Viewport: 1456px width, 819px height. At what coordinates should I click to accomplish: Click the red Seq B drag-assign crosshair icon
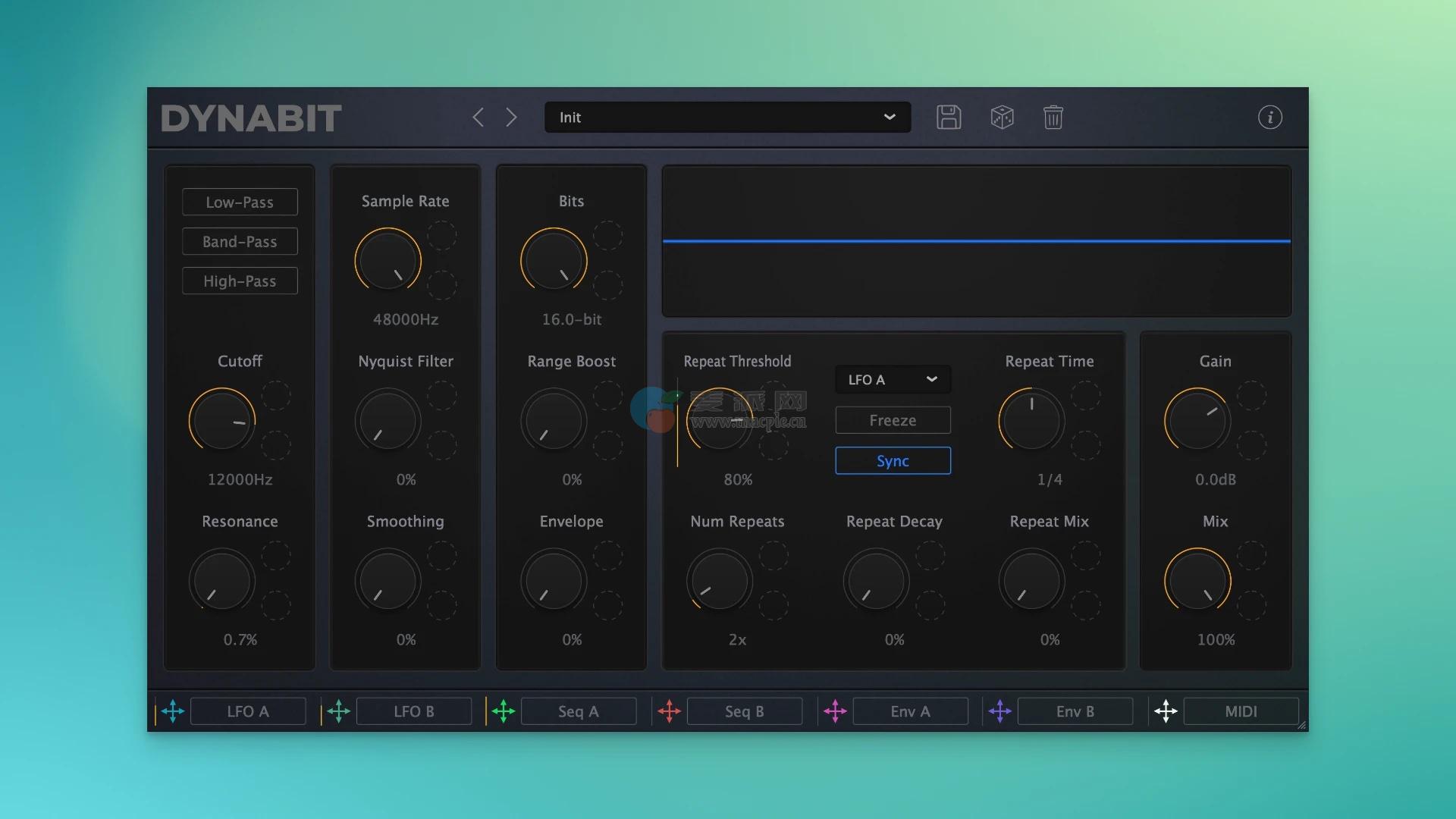669,711
